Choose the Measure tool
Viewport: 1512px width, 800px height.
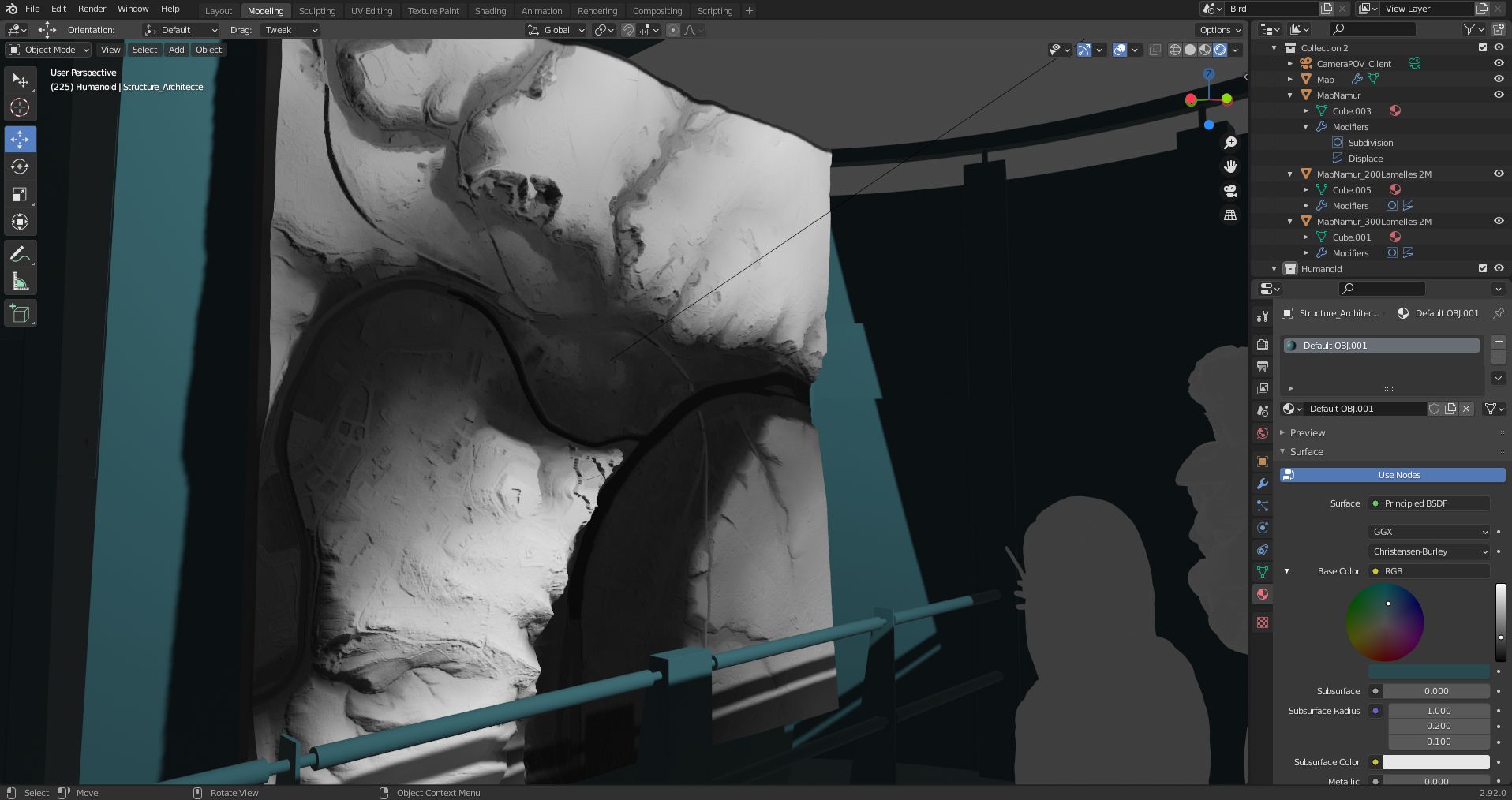tap(20, 282)
